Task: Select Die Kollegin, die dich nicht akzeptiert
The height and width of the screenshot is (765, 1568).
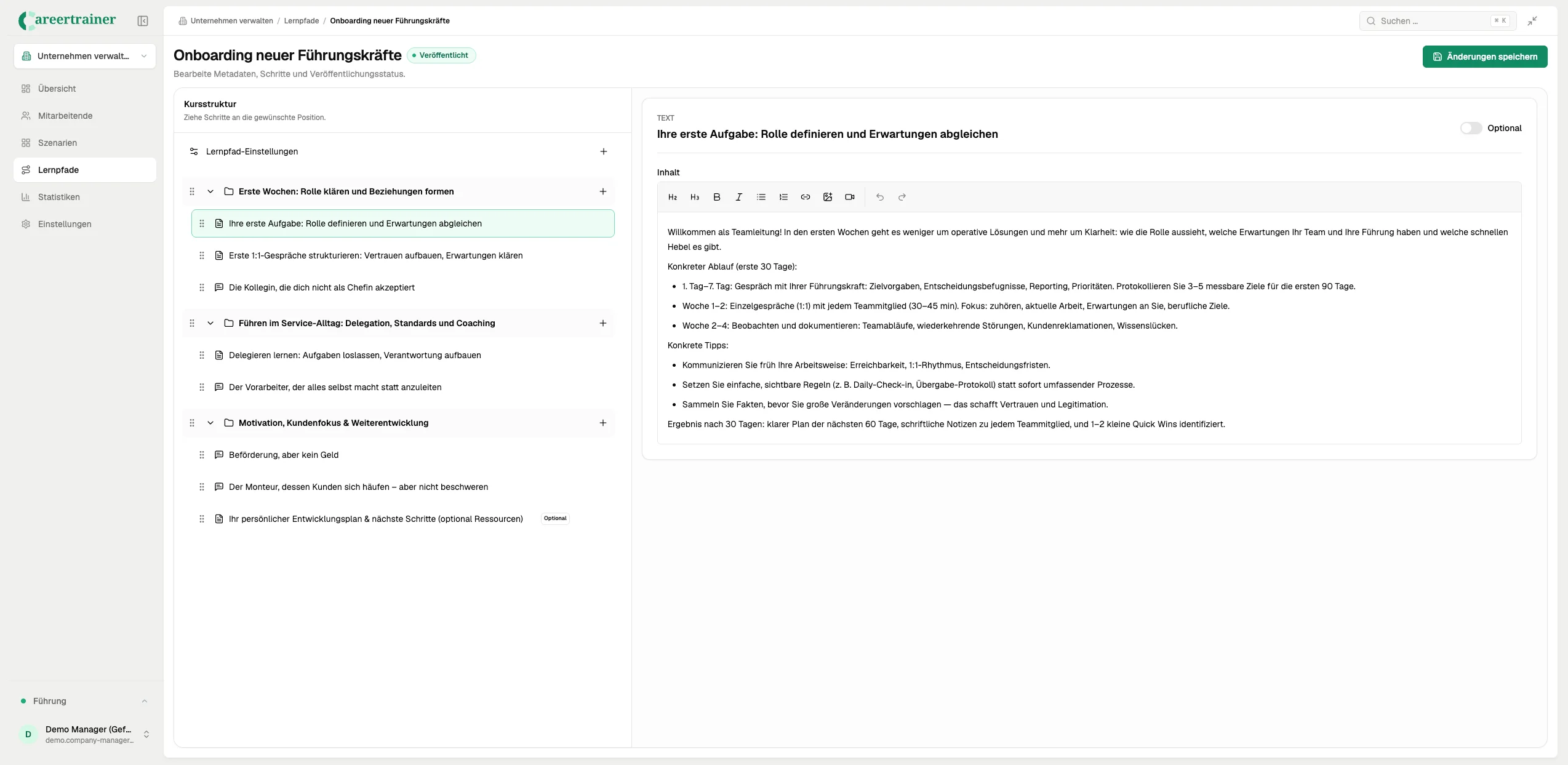Action: point(403,287)
